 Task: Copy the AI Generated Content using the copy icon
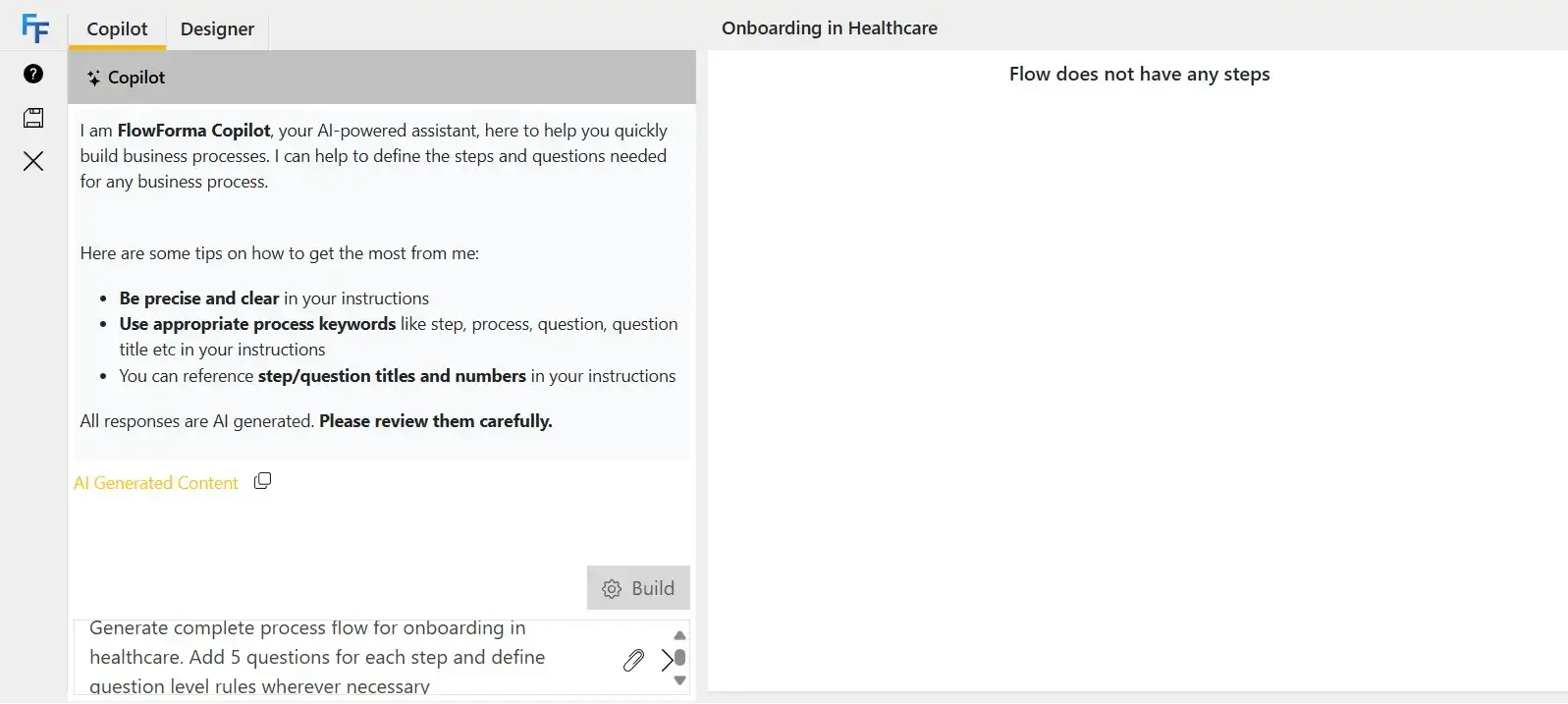(x=262, y=480)
